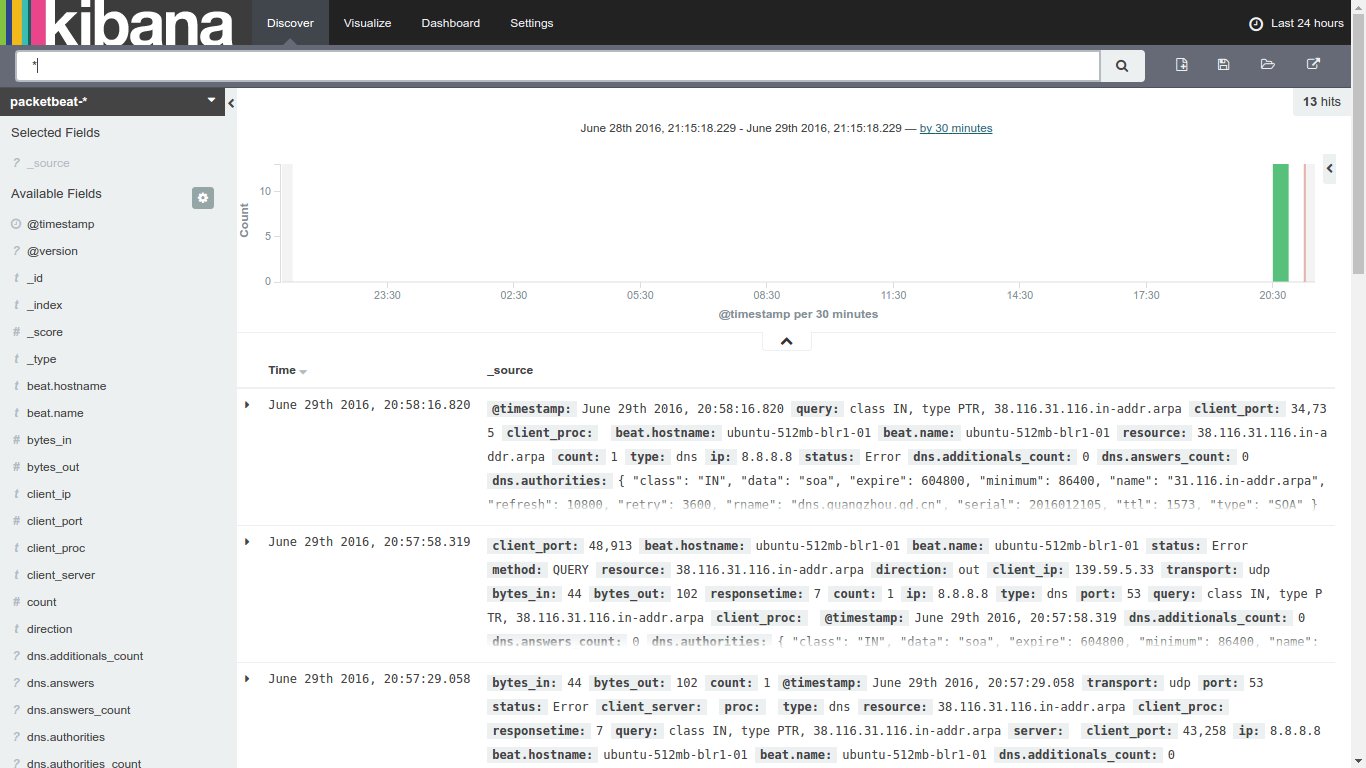The height and width of the screenshot is (768, 1366).
Task: Open the Dashboard tab
Action: [450, 23]
